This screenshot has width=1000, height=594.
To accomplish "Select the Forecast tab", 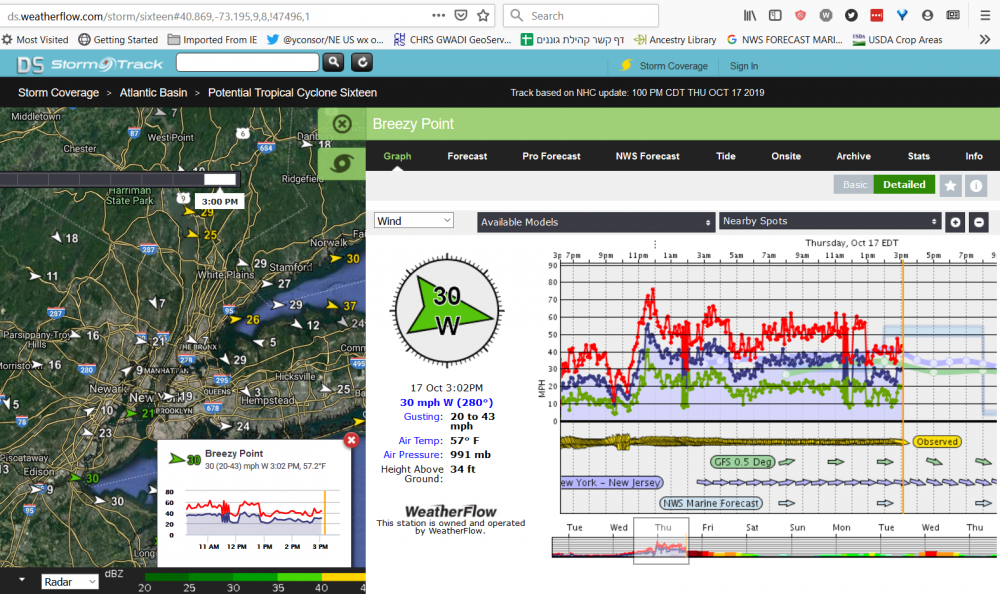I will (467, 156).
